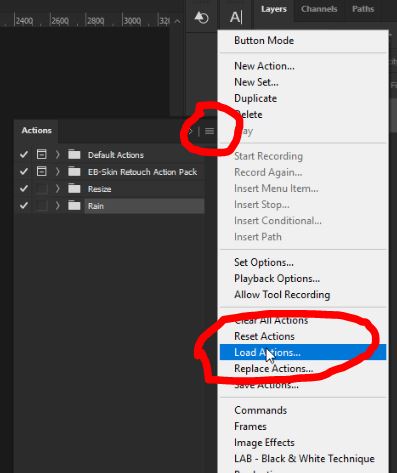Viewport: 397px width, 473px height.
Task: Select the Actions panel tab
Action: coord(36,130)
